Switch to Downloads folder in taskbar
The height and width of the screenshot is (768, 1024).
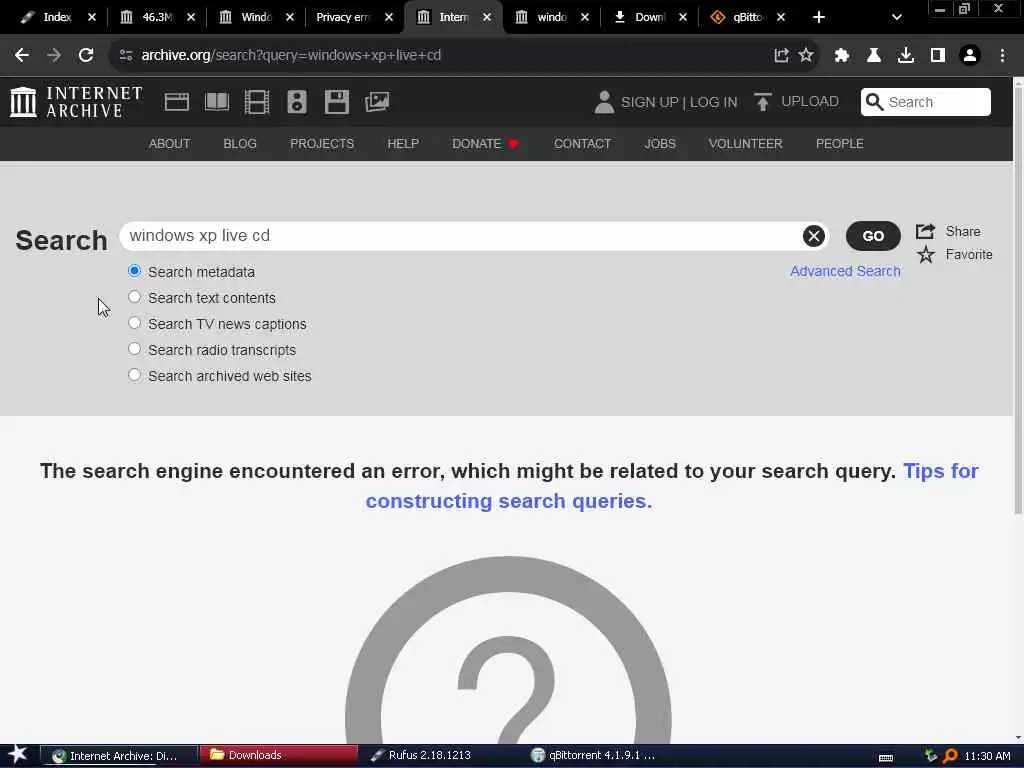click(278, 756)
